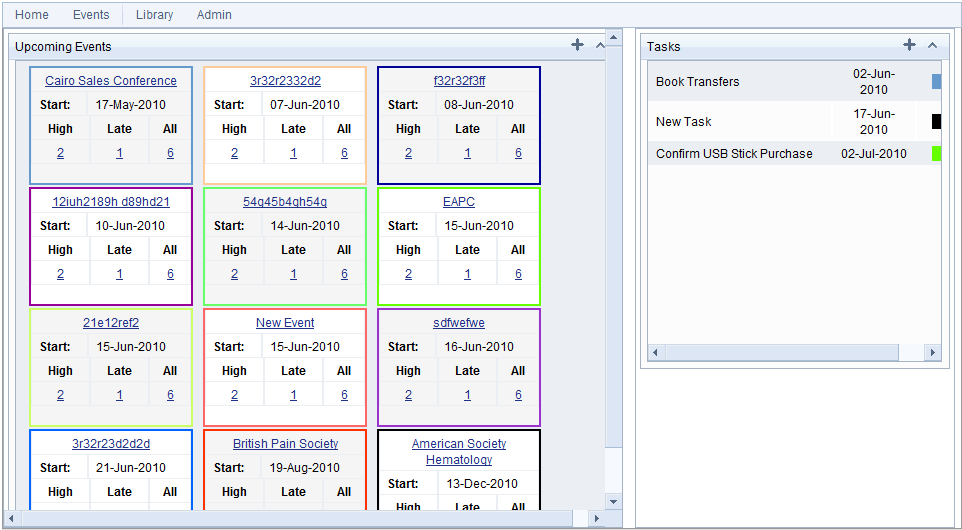Click All count 6 for Cairo Sales Conference

point(170,153)
